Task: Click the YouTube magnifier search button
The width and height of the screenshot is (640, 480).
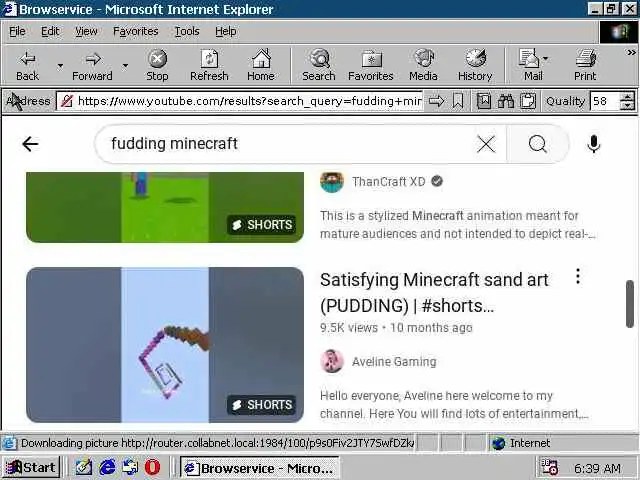Action: [538, 144]
